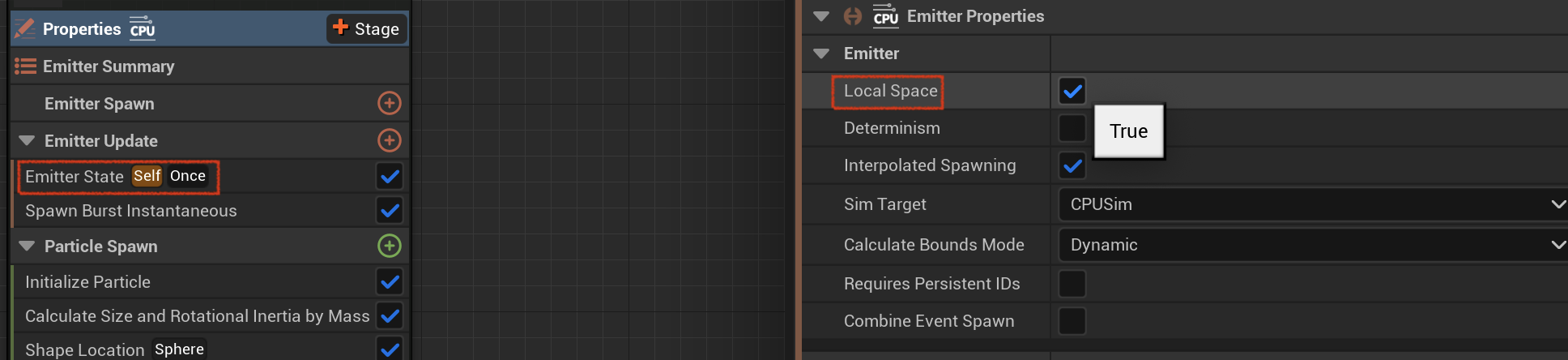Disable the Spawn Burst Instantaneous module checkbox

390,211
